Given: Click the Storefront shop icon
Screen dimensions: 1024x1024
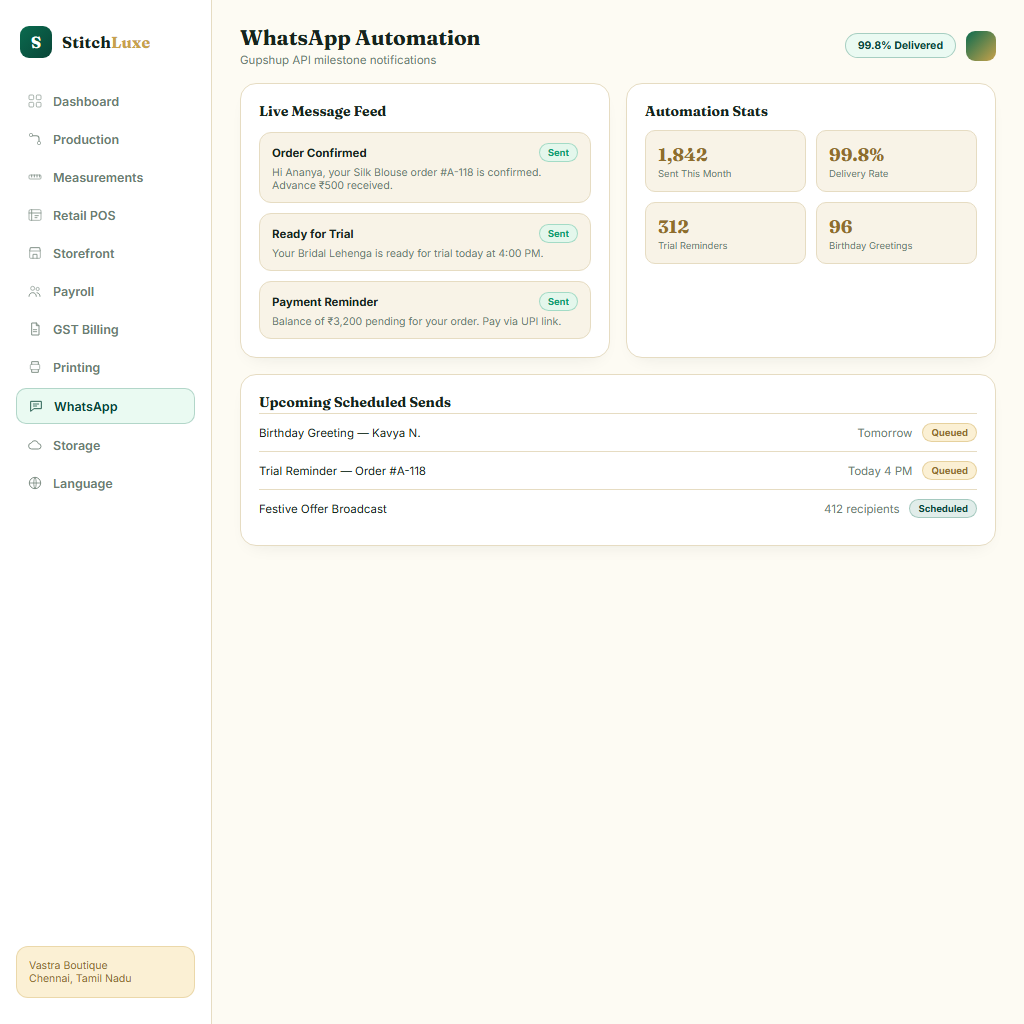Looking at the screenshot, I should (x=35, y=253).
